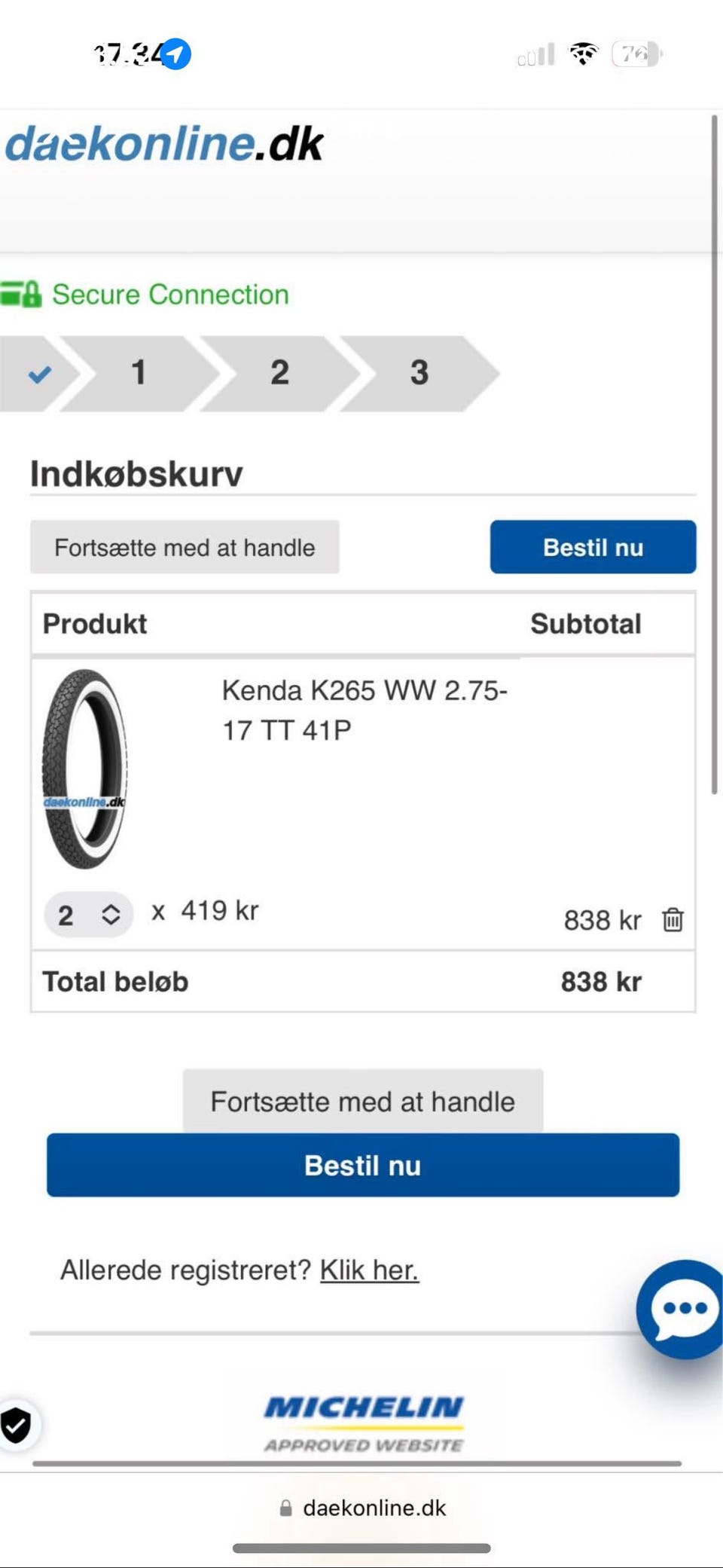The width and height of the screenshot is (723, 1568).
Task: Click lower Fortsætte med at handle button
Action: point(362,1102)
